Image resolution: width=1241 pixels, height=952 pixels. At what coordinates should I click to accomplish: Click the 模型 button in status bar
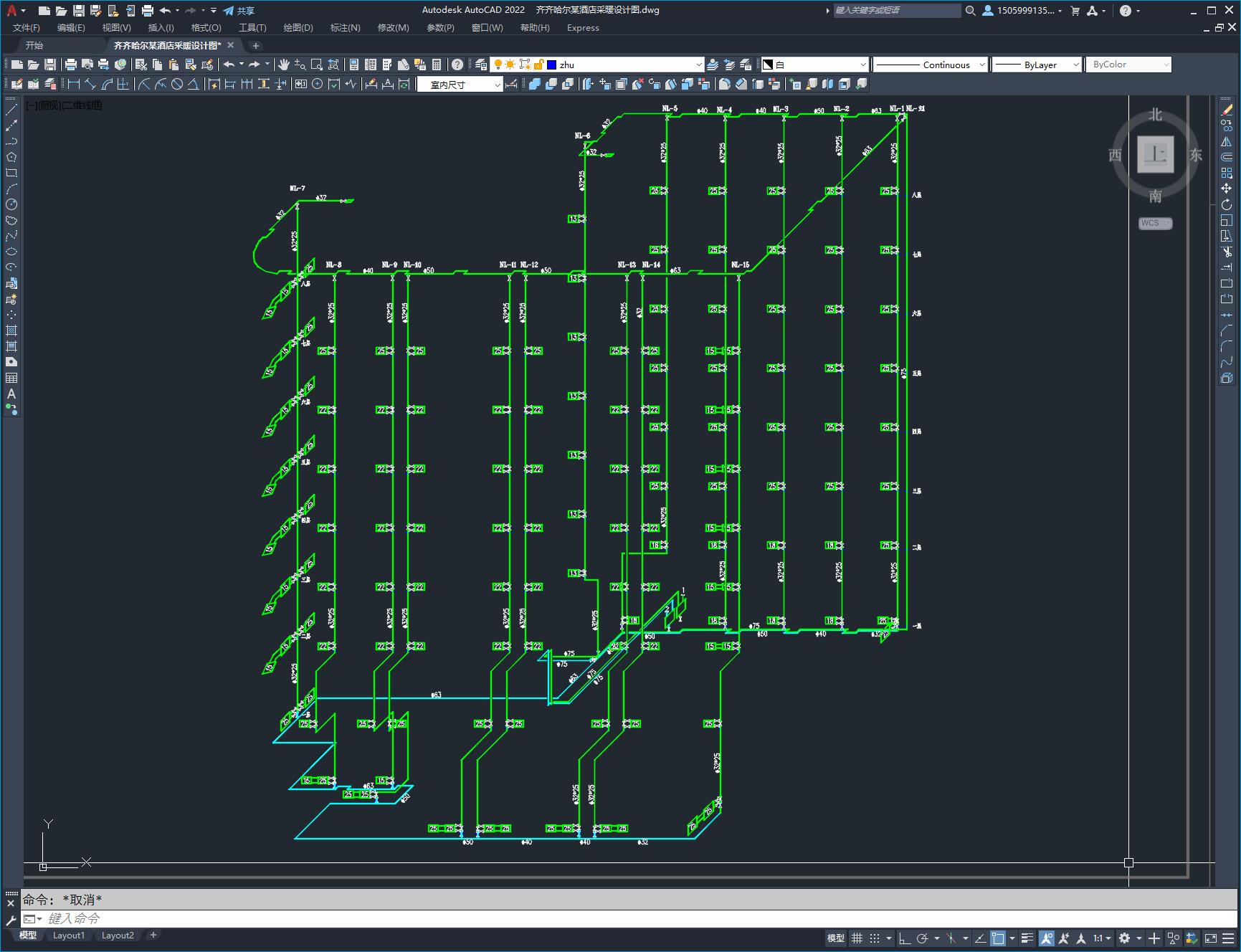(x=836, y=938)
